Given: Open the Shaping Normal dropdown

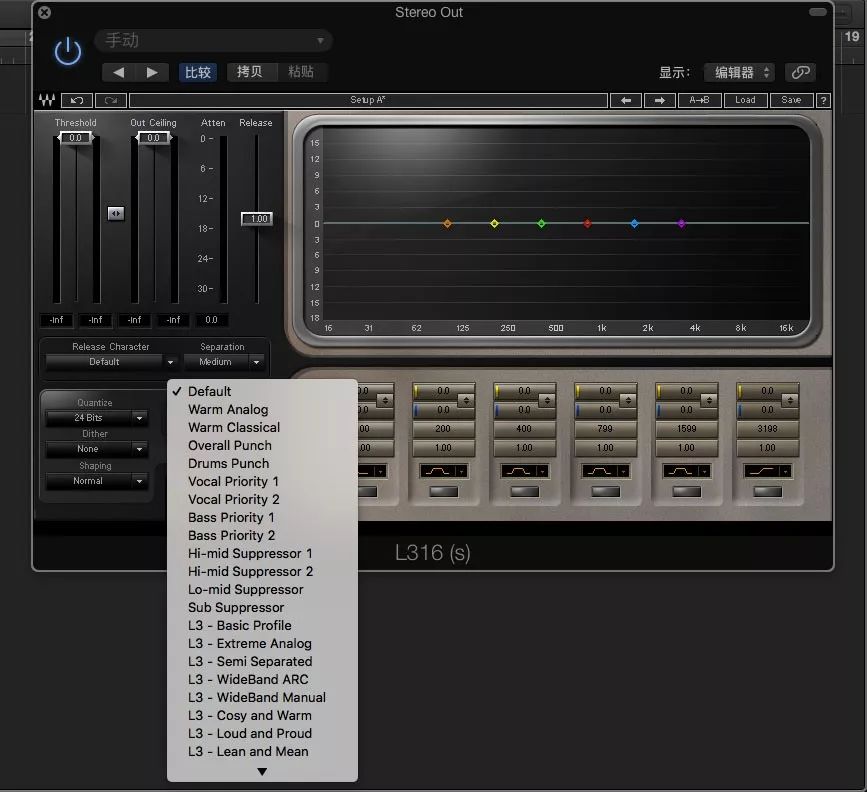Looking at the screenshot, I should (x=96, y=481).
